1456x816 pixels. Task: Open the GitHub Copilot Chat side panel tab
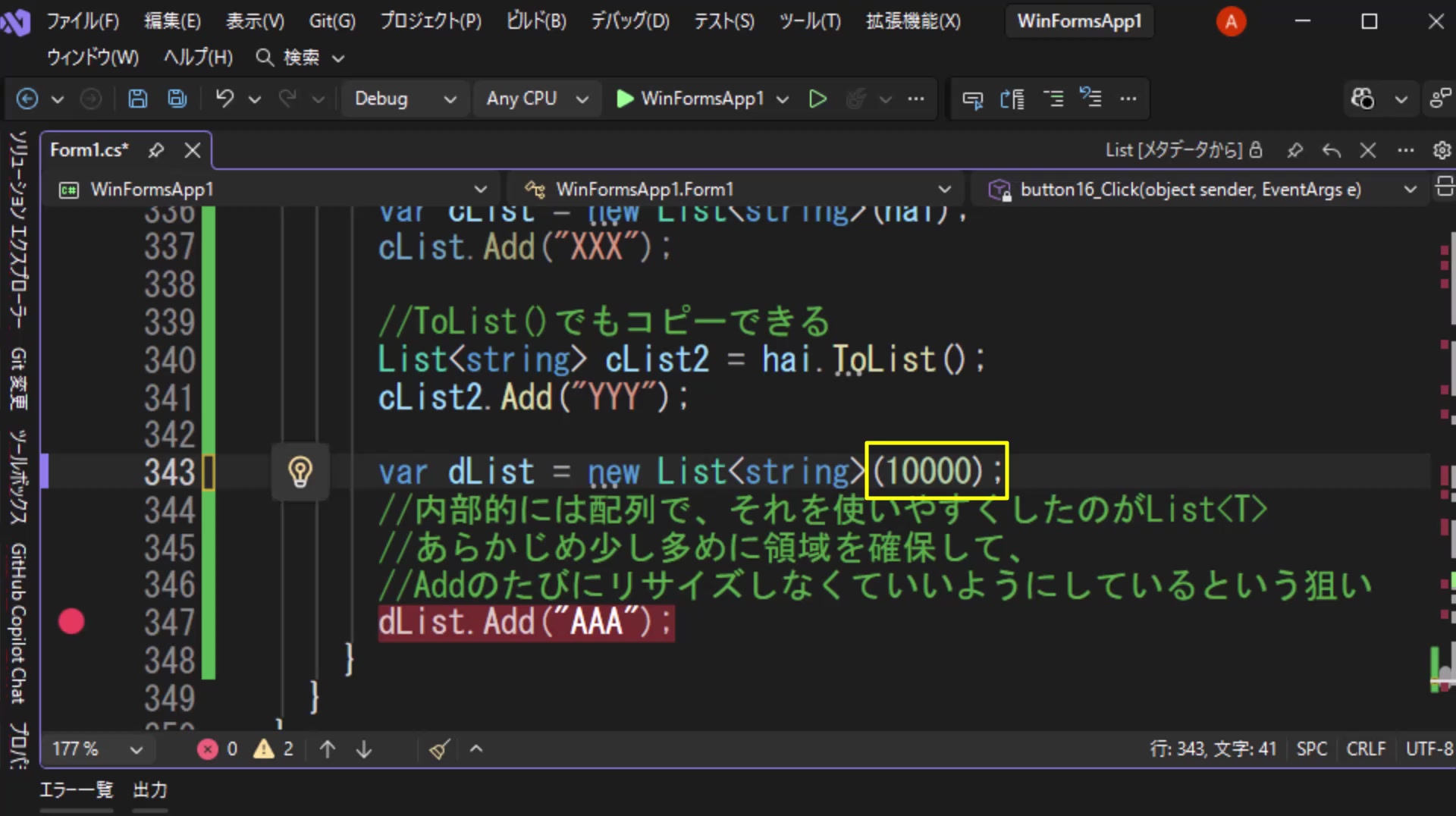18,623
